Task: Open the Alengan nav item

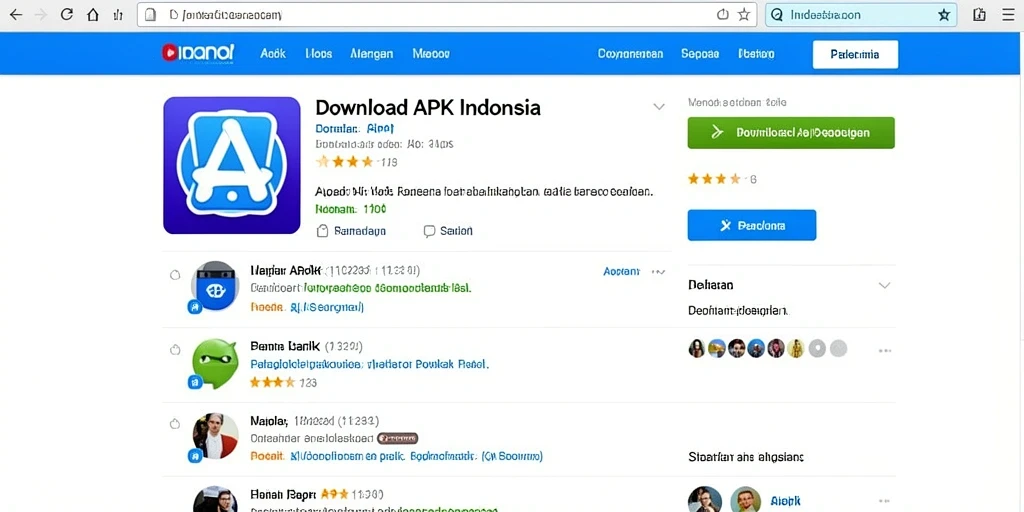Action: pyautogui.click(x=372, y=54)
